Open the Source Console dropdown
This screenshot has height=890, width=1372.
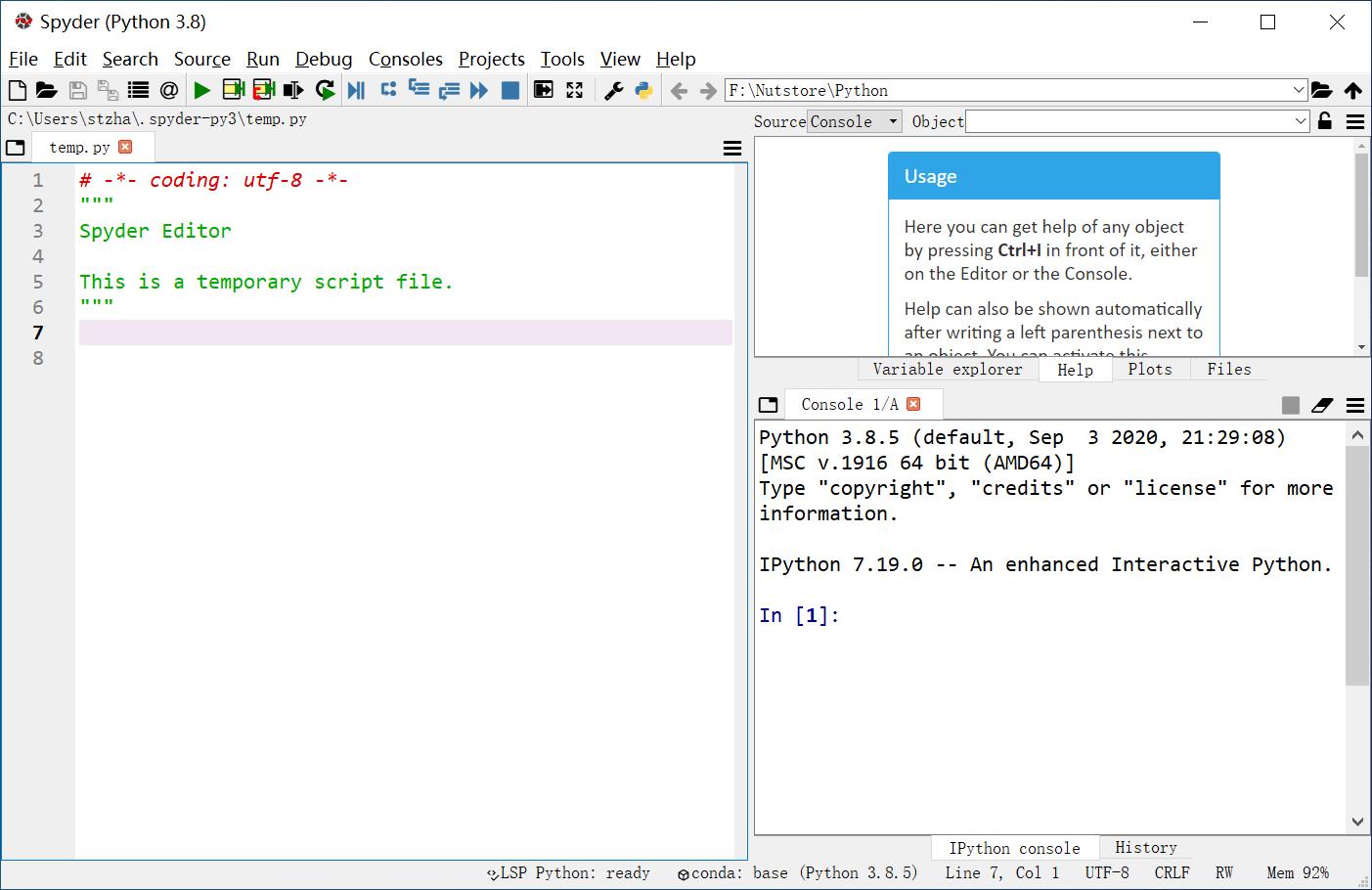tap(854, 121)
